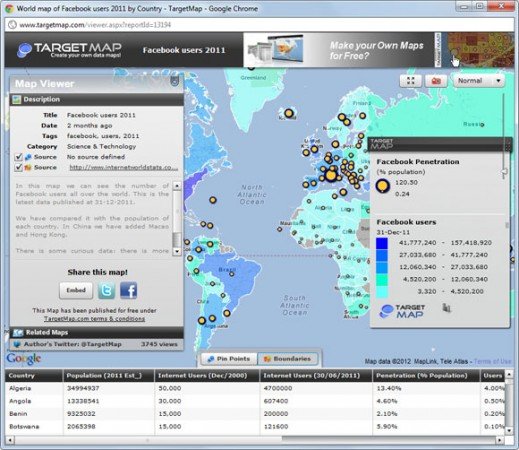The image size is (519, 450).
Task: Switch to the Pin Points tab
Action: (229, 359)
